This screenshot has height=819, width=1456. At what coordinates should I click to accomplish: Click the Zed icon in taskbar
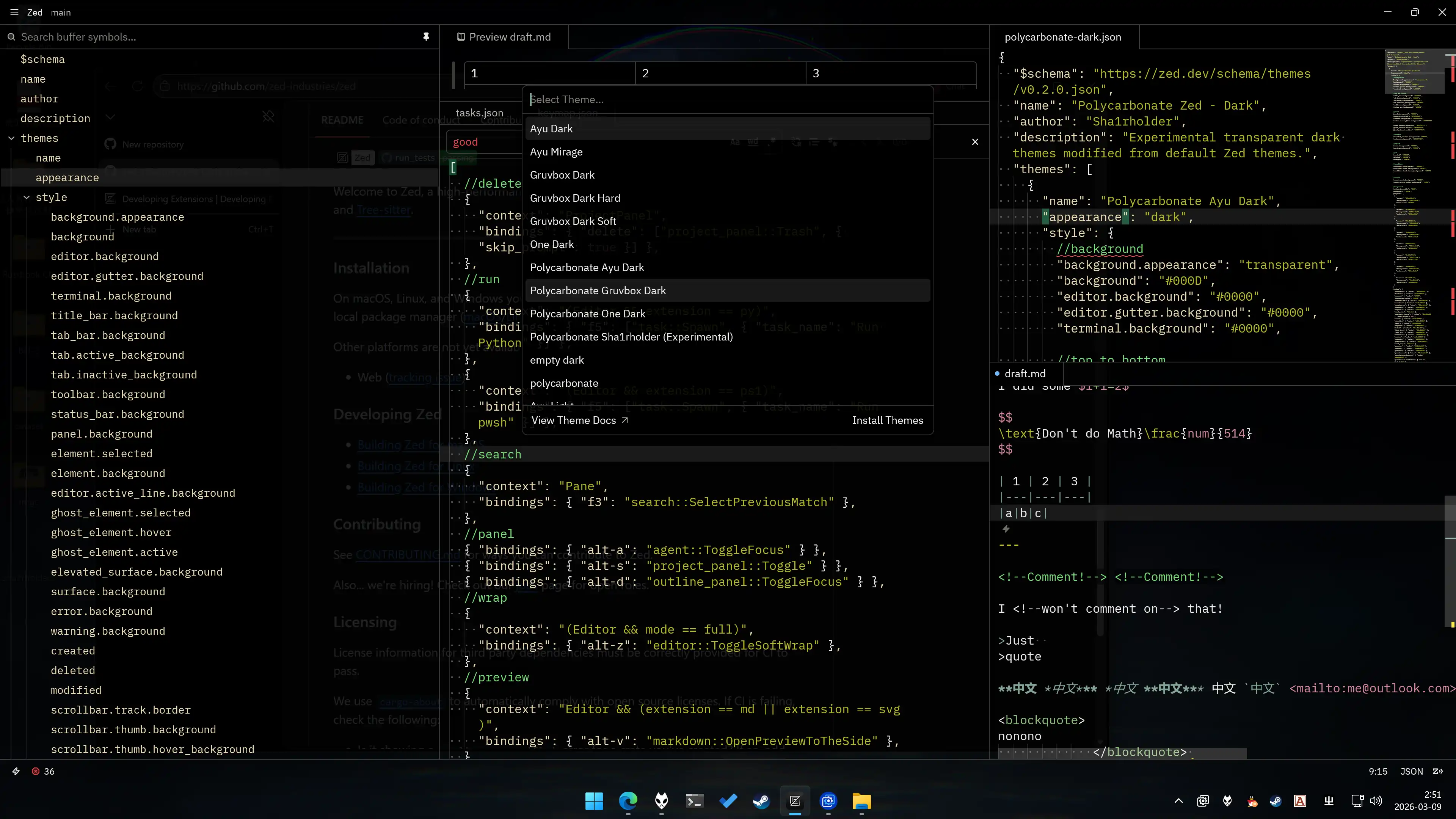(x=795, y=801)
